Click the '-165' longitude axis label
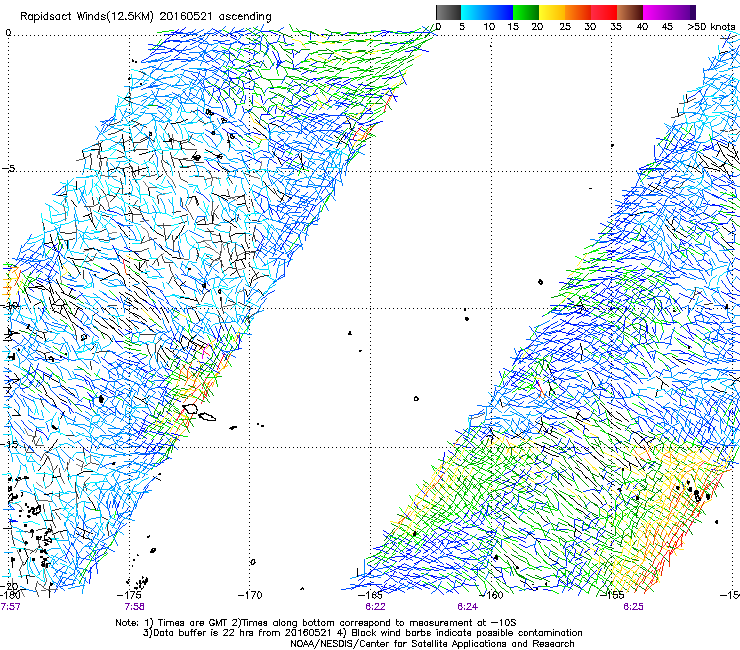The image size is (740, 650). (x=370, y=595)
